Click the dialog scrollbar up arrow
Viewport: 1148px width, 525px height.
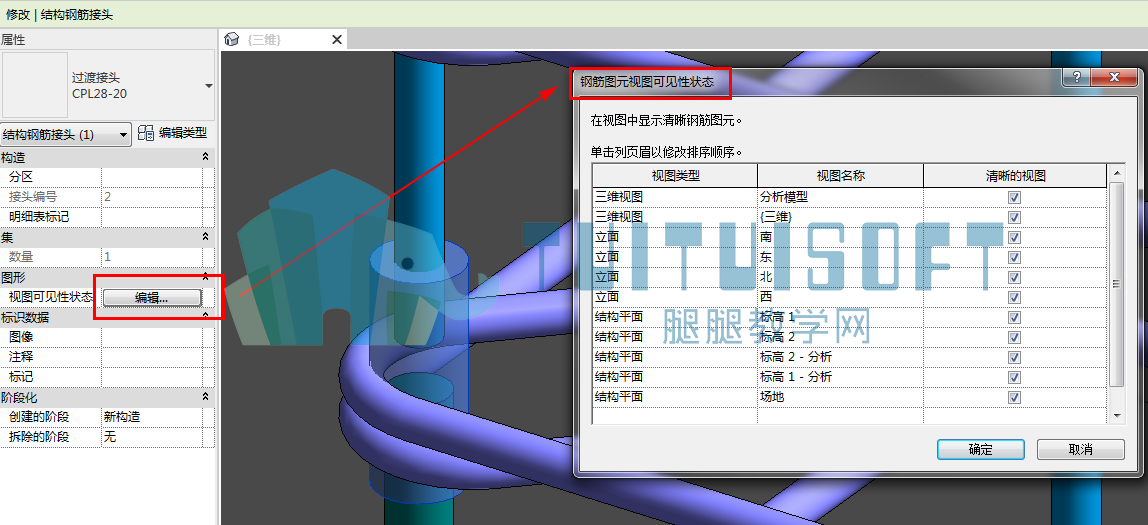[x=1117, y=173]
